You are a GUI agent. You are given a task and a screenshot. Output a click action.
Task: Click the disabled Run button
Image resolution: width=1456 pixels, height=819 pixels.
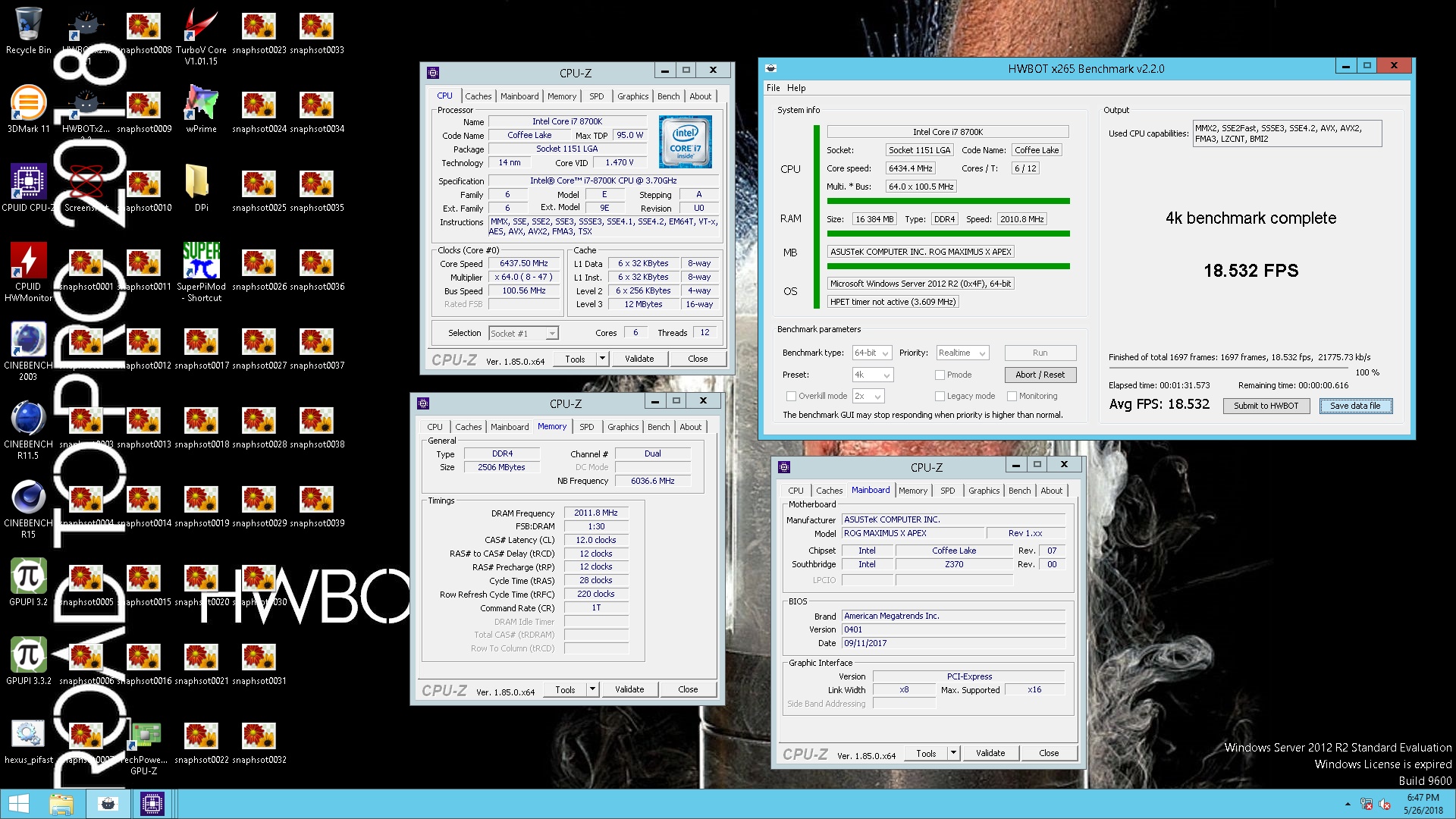1040,353
